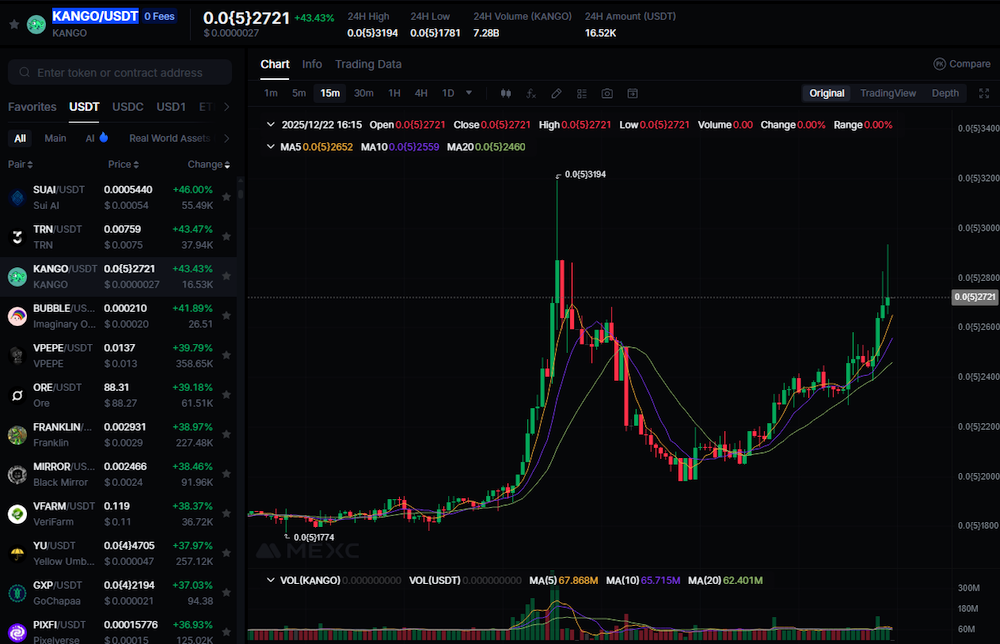The image size is (1000, 644).
Task: Star the SUAI/USDT pair as favorite
Action: point(227,196)
